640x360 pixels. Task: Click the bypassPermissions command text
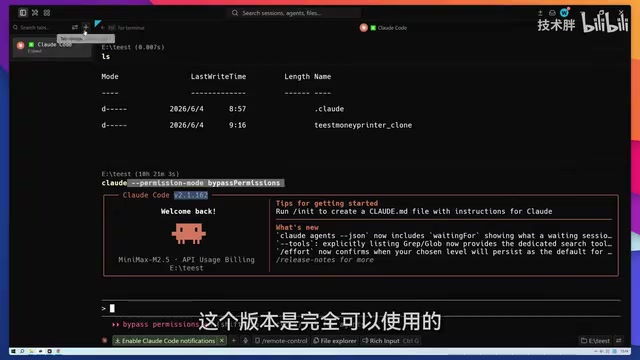click(244, 183)
